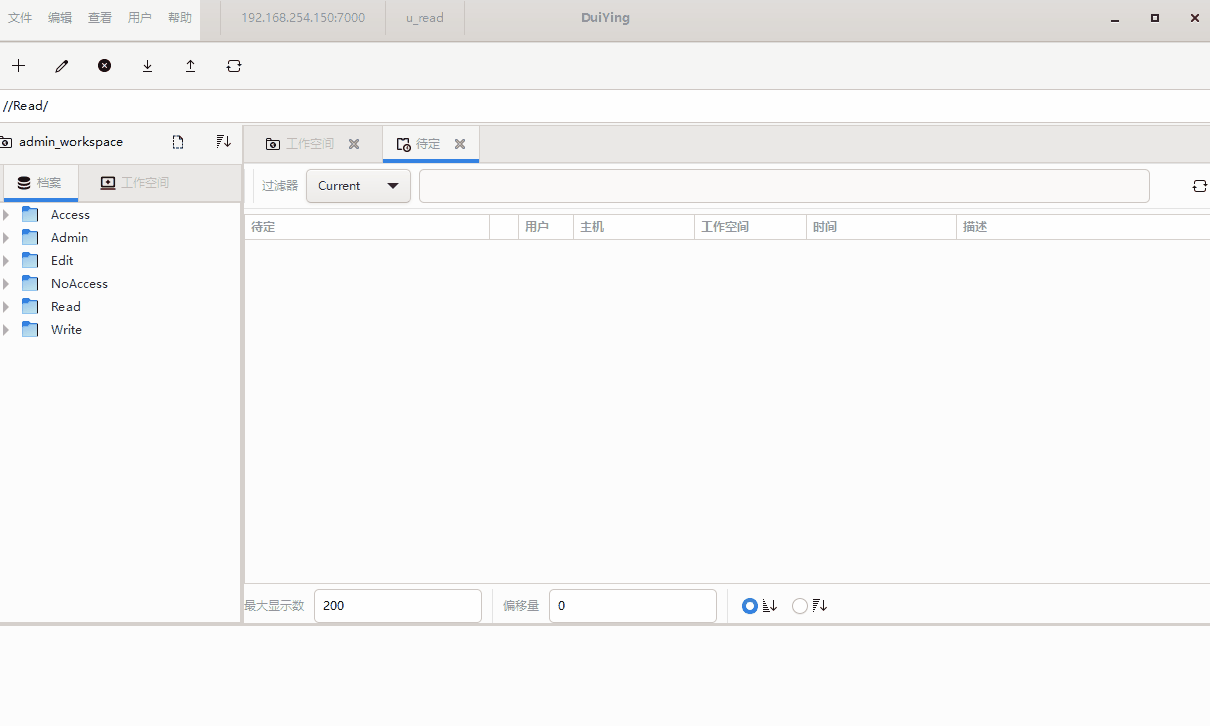The image size is (1210, 726).
Task: Click the download arrow toolbar icon
Action: point(147,66)
